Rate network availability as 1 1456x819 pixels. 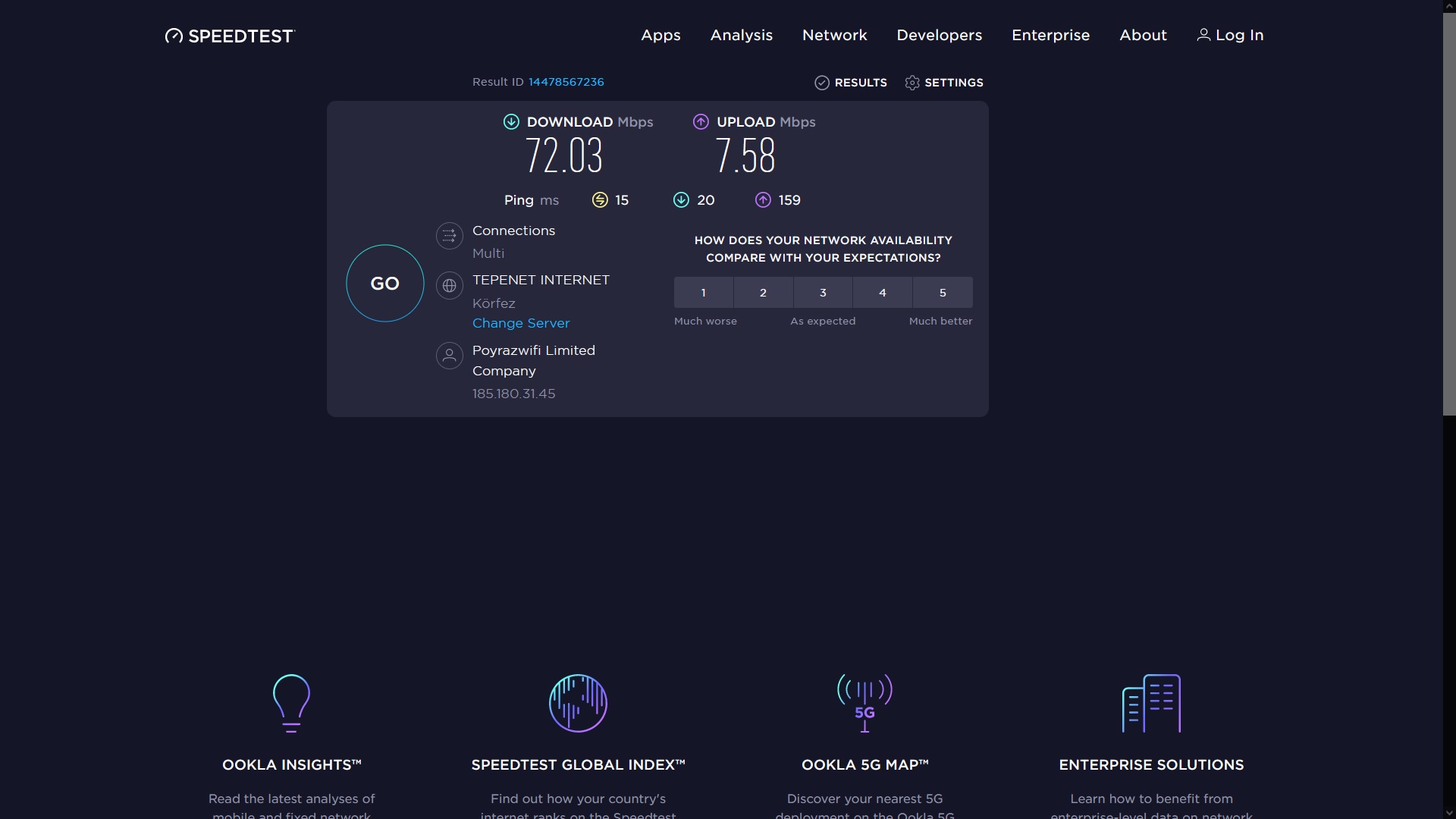pyautogui.click(x=703, y=293)
